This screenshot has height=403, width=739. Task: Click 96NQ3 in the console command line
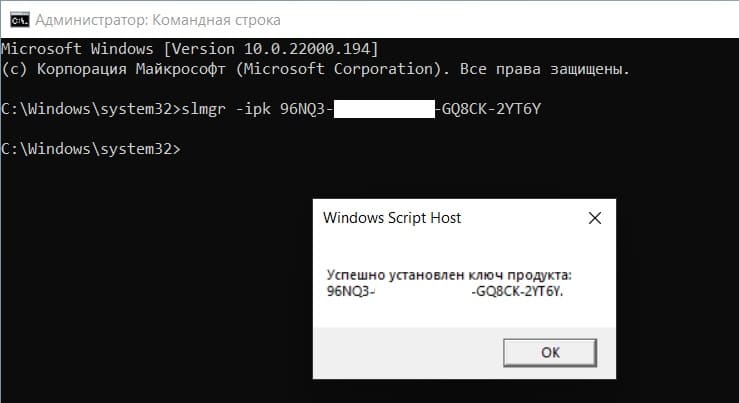(302, 109)
